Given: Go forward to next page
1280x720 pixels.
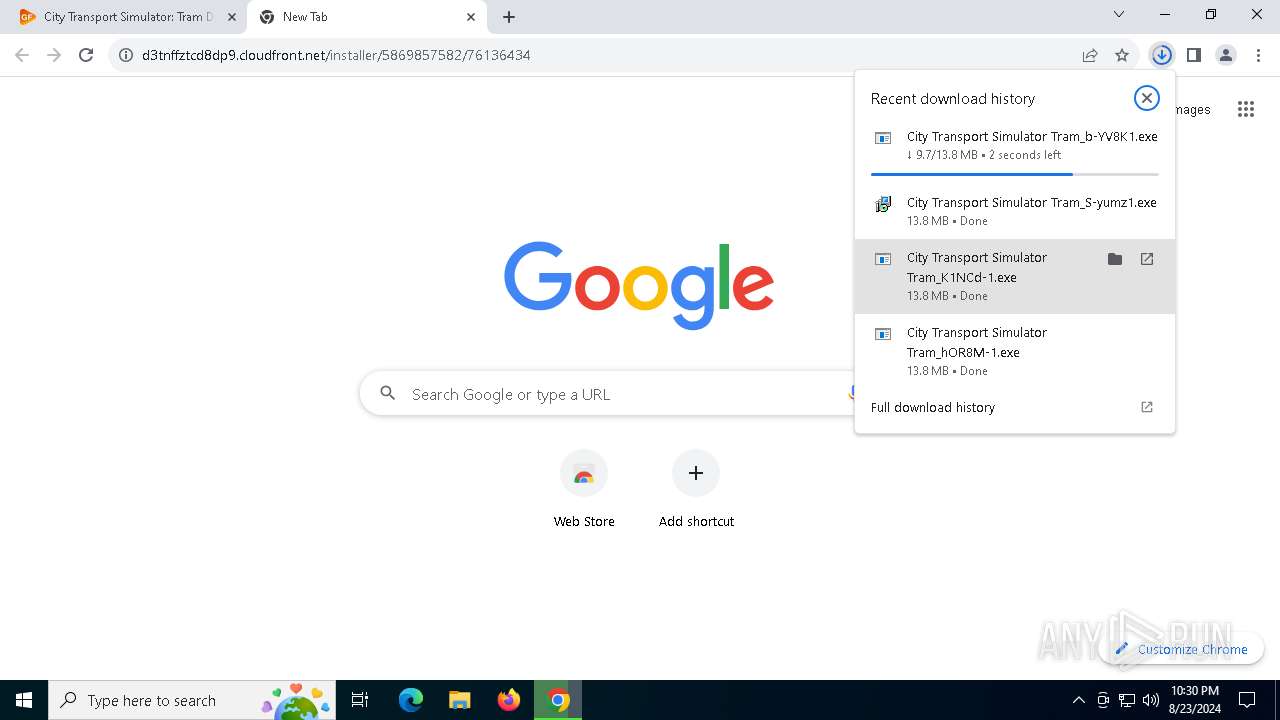Looking at the screenshot, I should (x=54, y=55).
